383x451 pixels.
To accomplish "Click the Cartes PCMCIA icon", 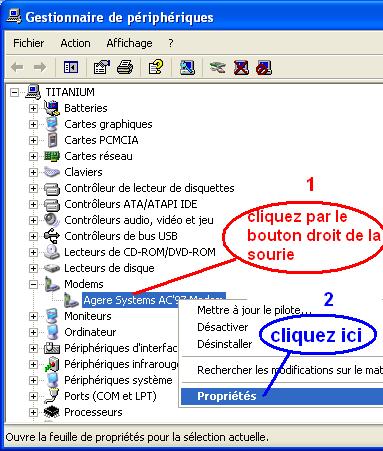I will 52,140.
